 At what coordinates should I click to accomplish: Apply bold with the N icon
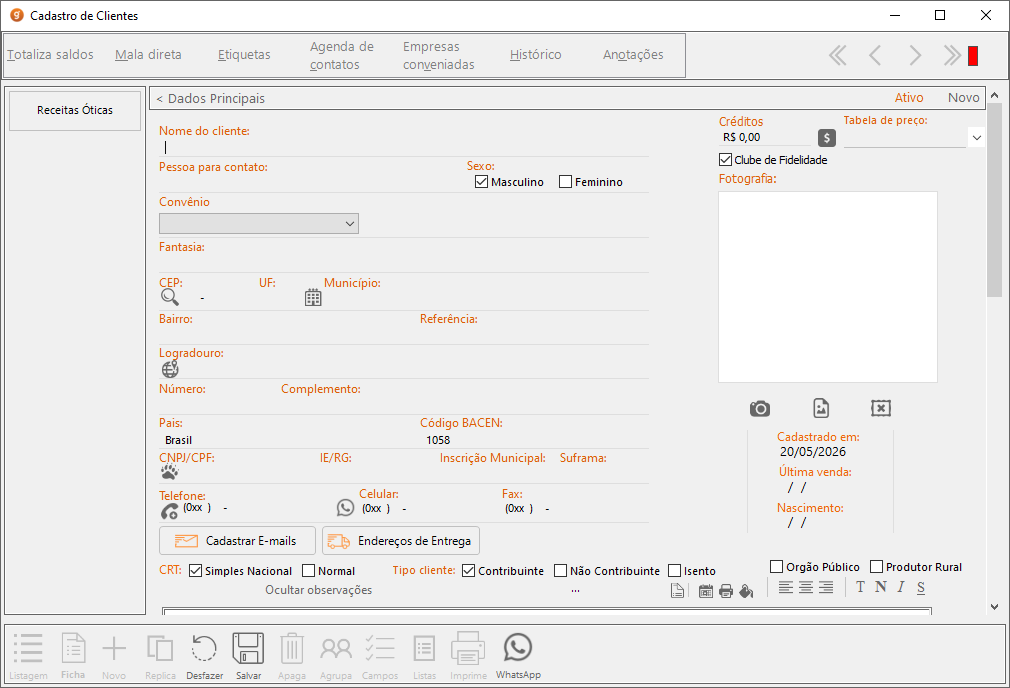(x=881, y=587)
